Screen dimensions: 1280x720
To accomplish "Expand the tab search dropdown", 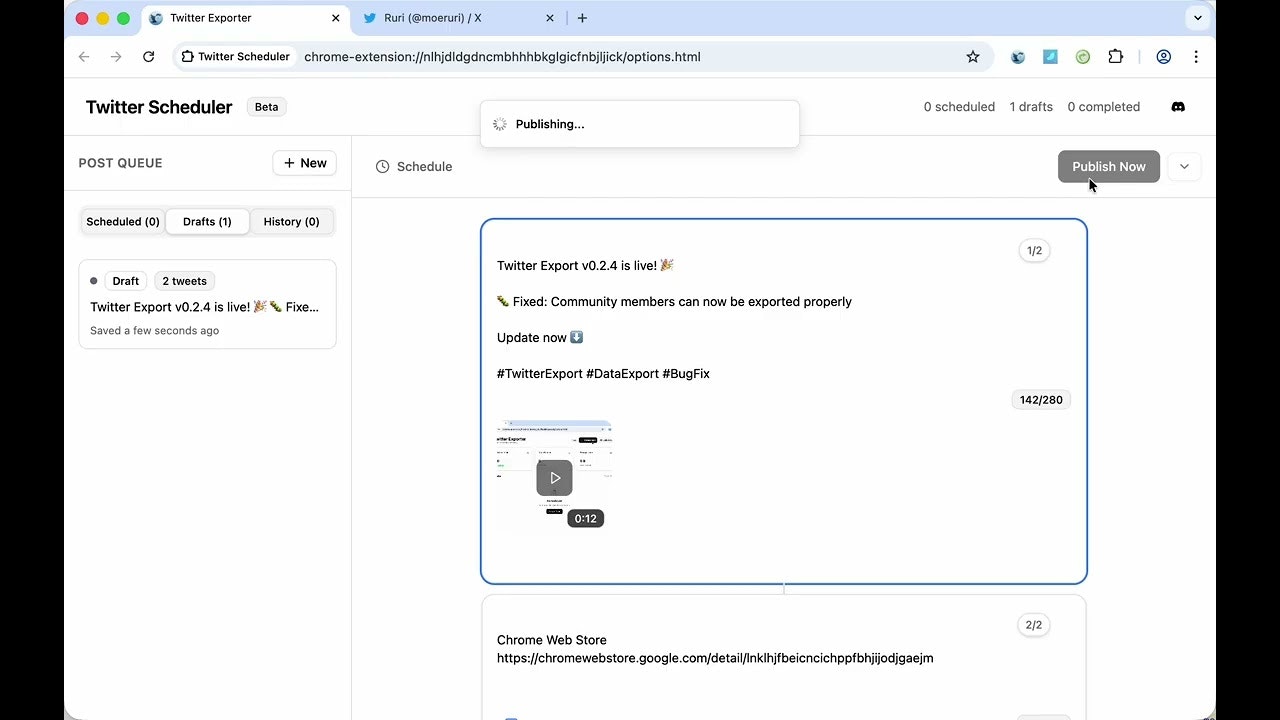I will click(x=1197, y=18).
